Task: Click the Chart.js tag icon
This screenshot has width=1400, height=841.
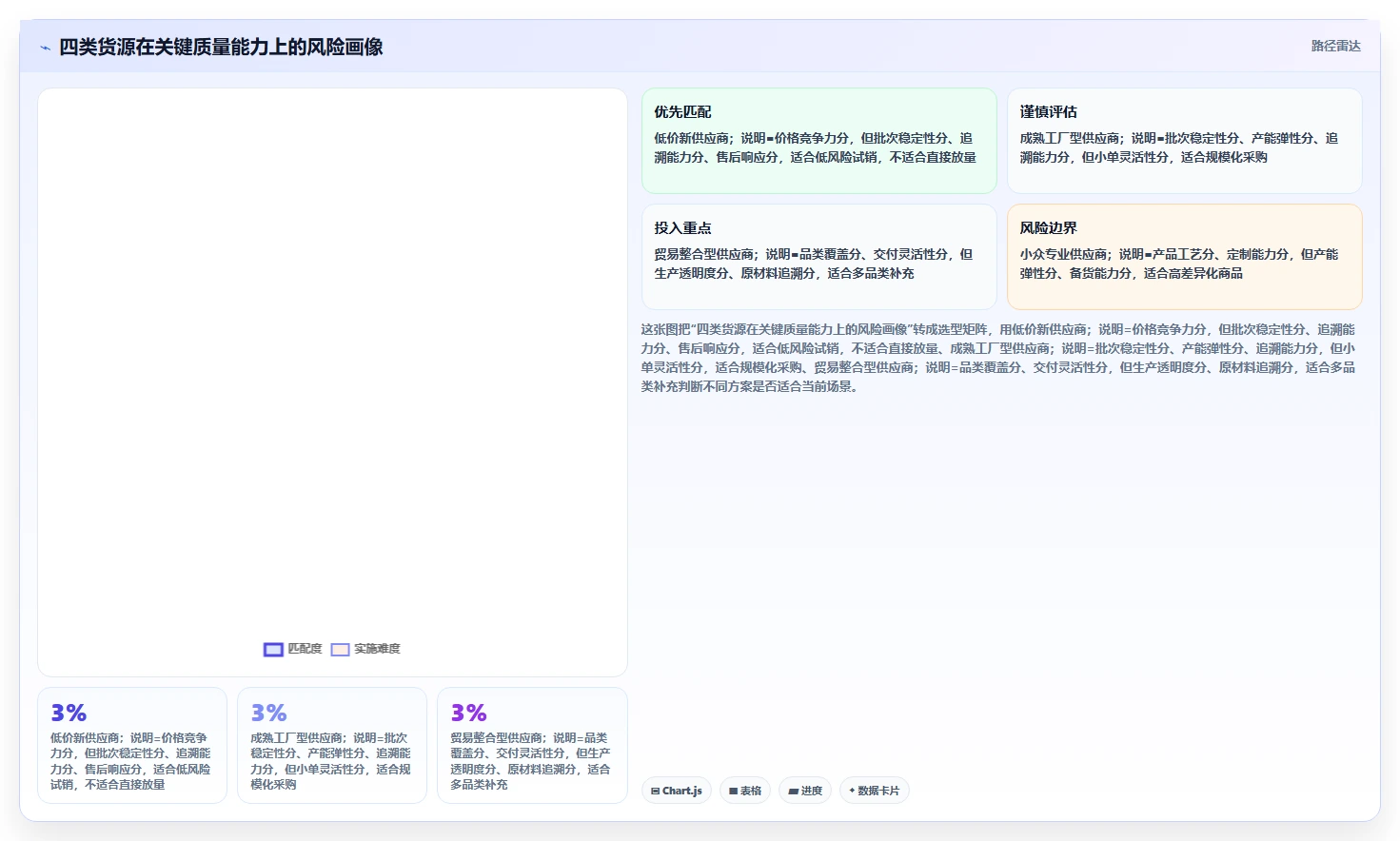Action: pyautogui.click(x=656, y=791)
